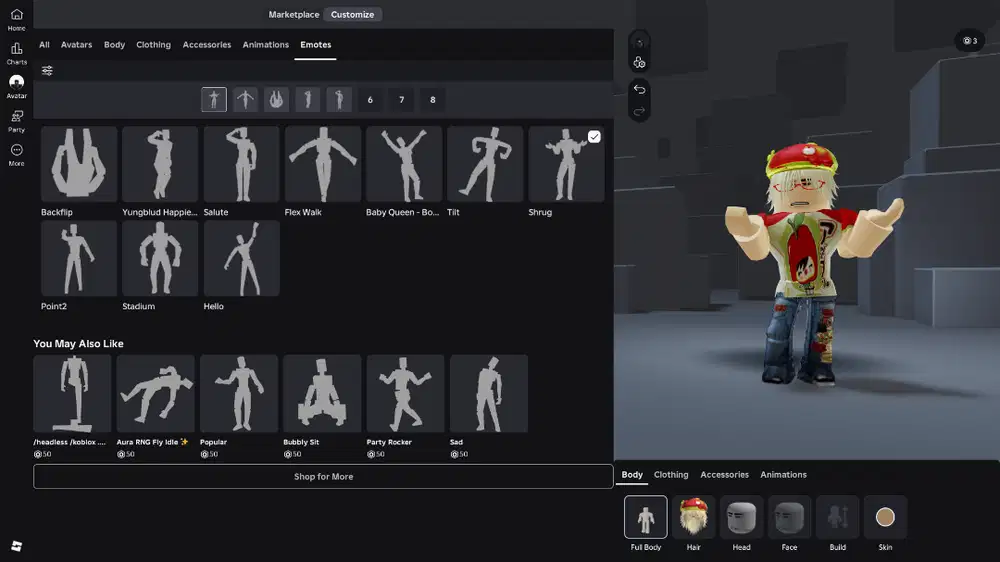The image size is (1000, 562).
Task: Click the Robux balance icon
Action: pyautogui.click(x=969, y=41)
